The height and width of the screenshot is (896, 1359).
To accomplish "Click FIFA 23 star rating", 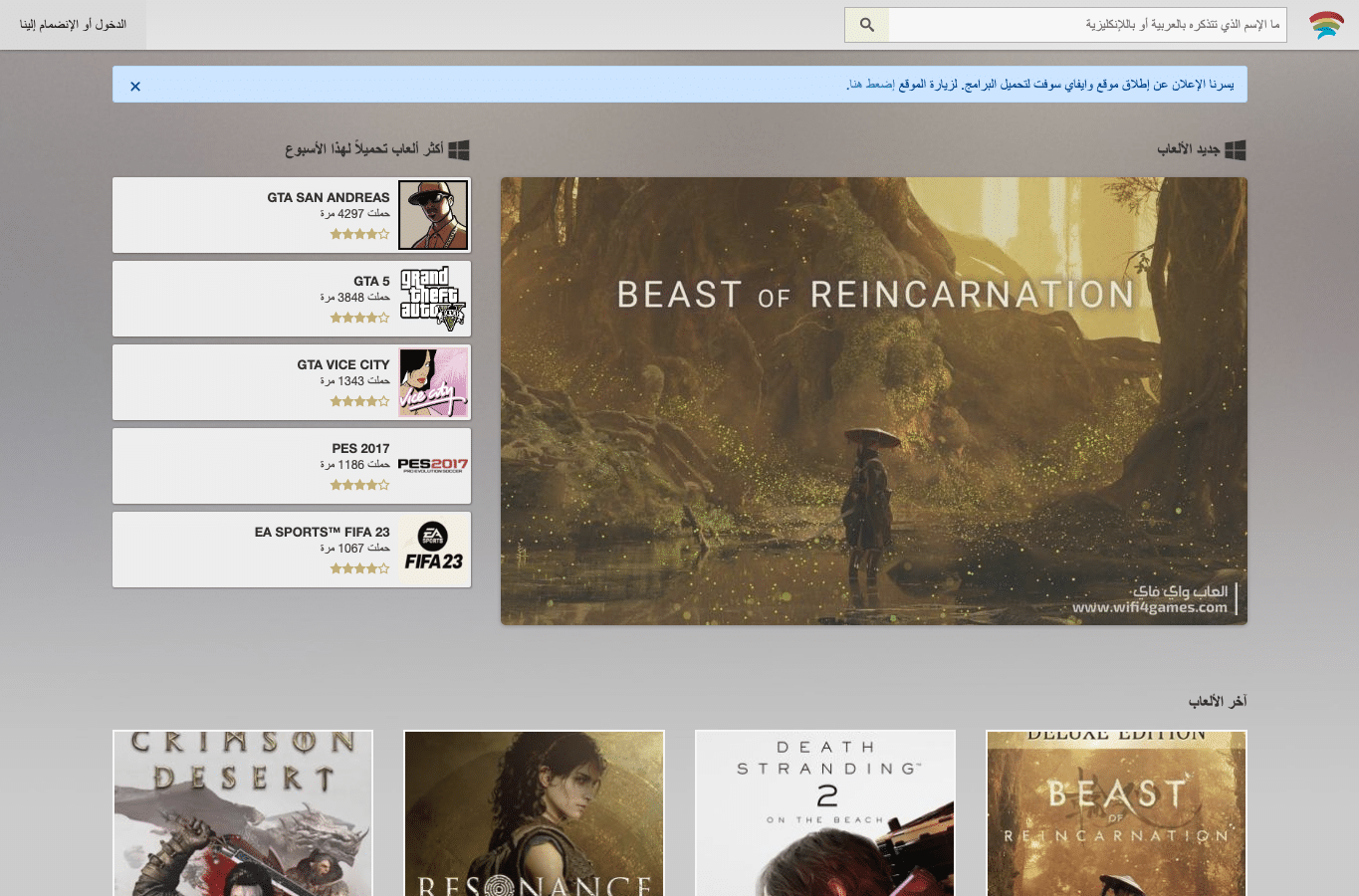I will tap(360, 568).
